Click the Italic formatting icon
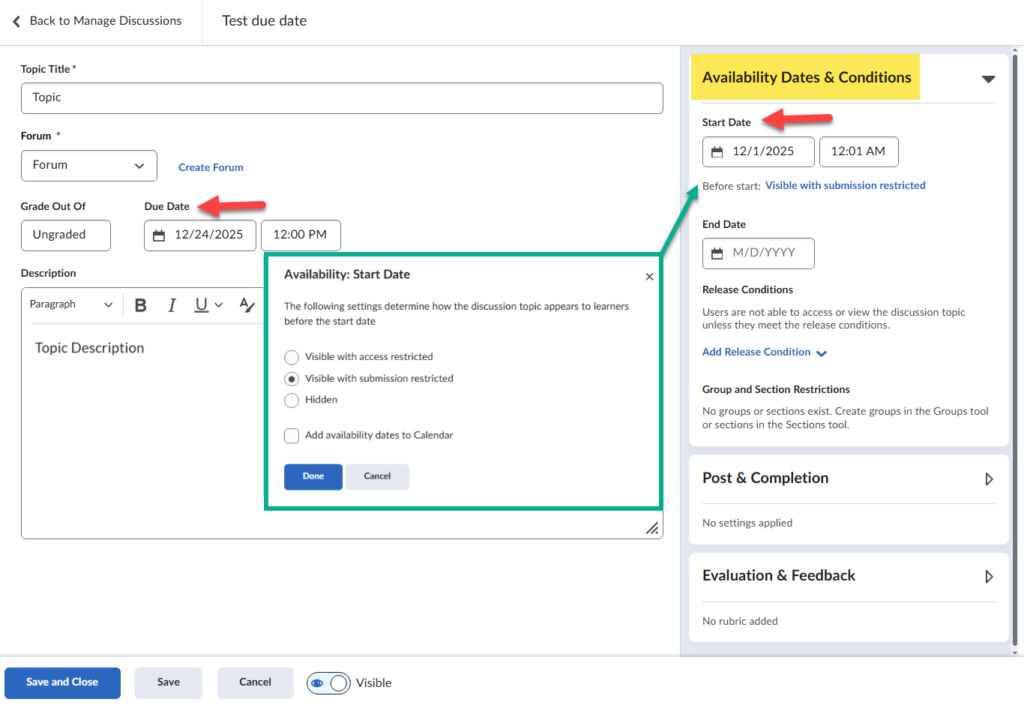Image resolution: width=1024 pixels, height=705 pixels. (x=171, y=305)
